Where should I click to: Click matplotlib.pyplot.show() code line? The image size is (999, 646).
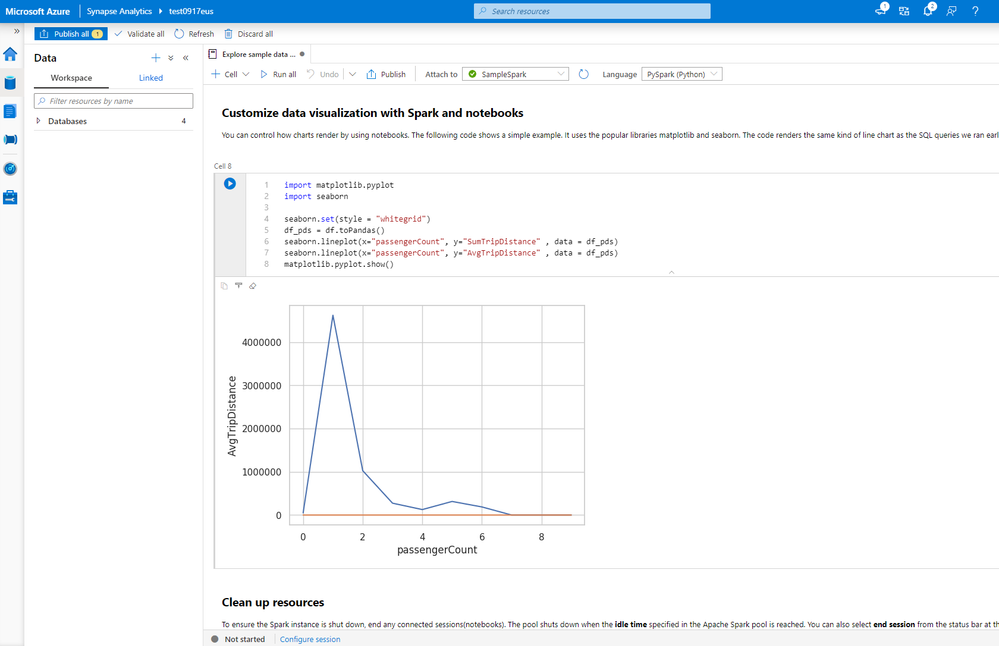pyautogui.click(x=339, y=264)
